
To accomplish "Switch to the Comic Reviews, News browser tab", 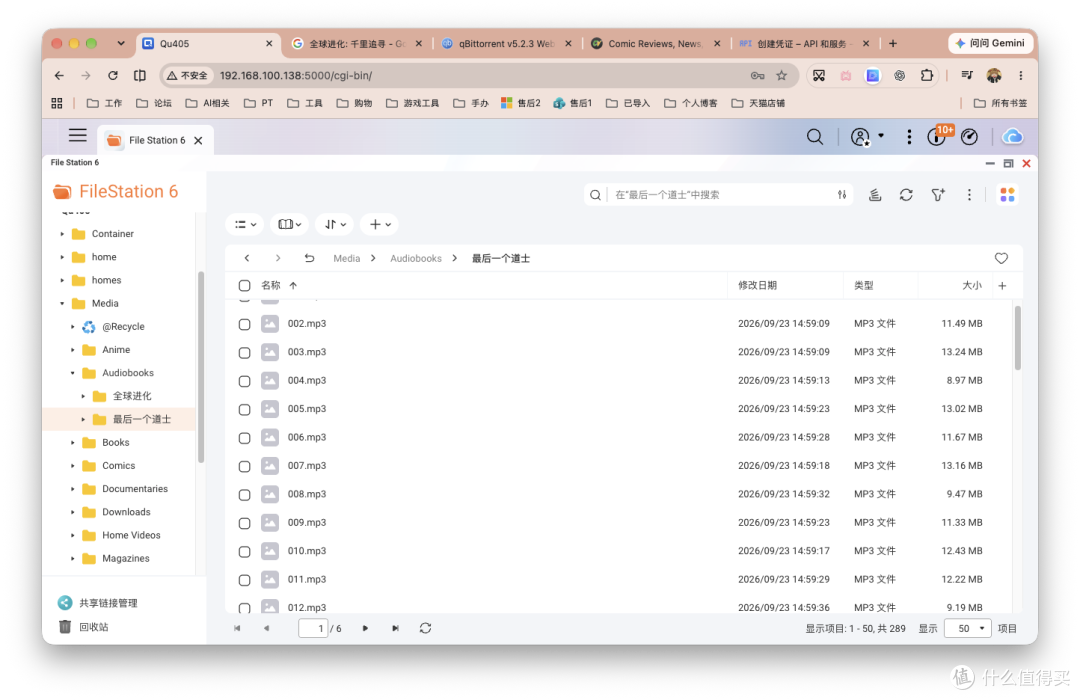I will (655, 43).
